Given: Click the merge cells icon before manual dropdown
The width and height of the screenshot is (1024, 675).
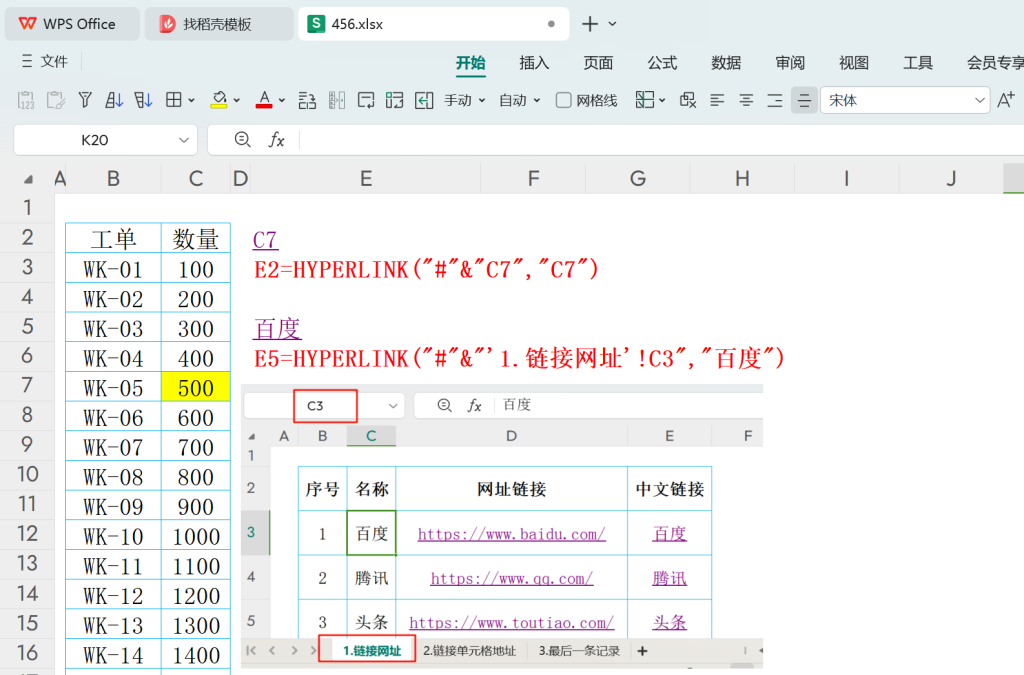Looking at the screenshot, I should click(x=394, y=100).
